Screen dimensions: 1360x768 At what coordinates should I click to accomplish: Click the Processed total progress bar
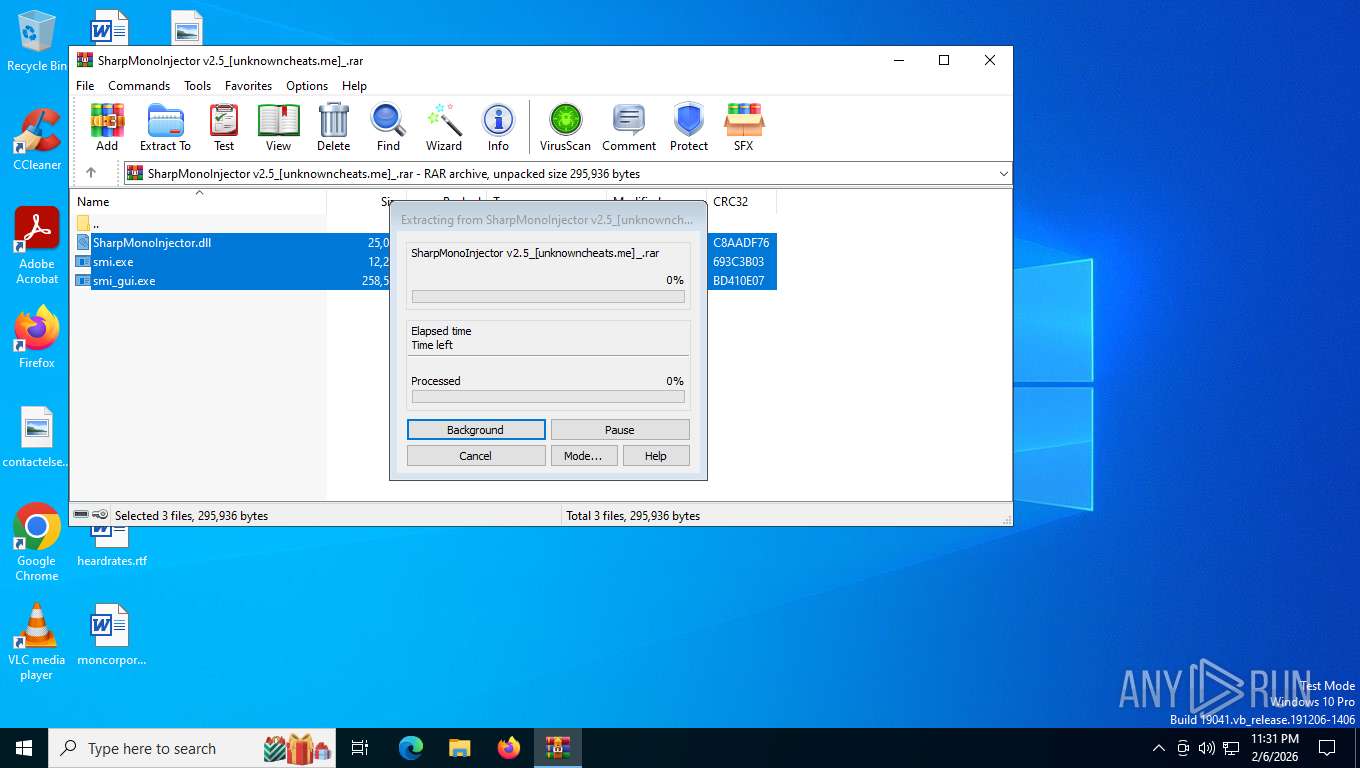[x=548, y=397]
